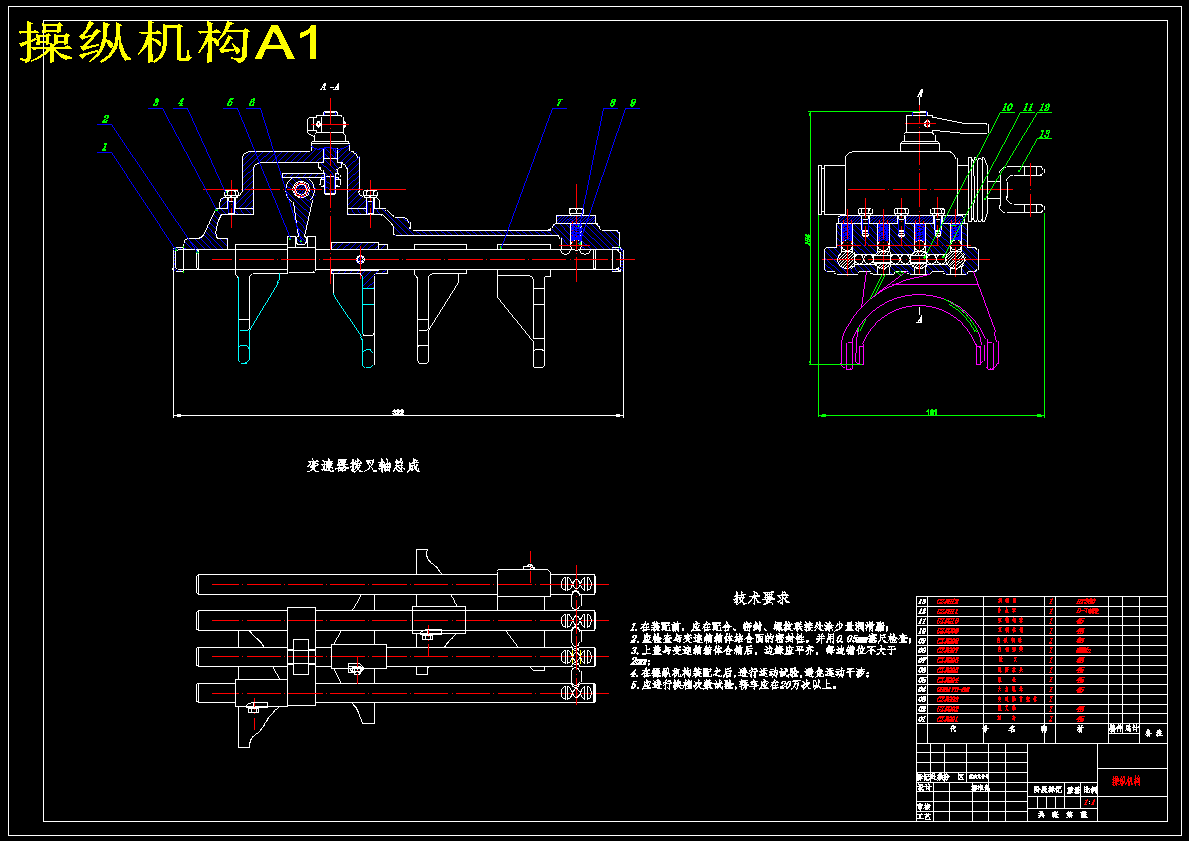Select parts list row number 01 cell
1189x841 pixels.
[x=922, y=718]
